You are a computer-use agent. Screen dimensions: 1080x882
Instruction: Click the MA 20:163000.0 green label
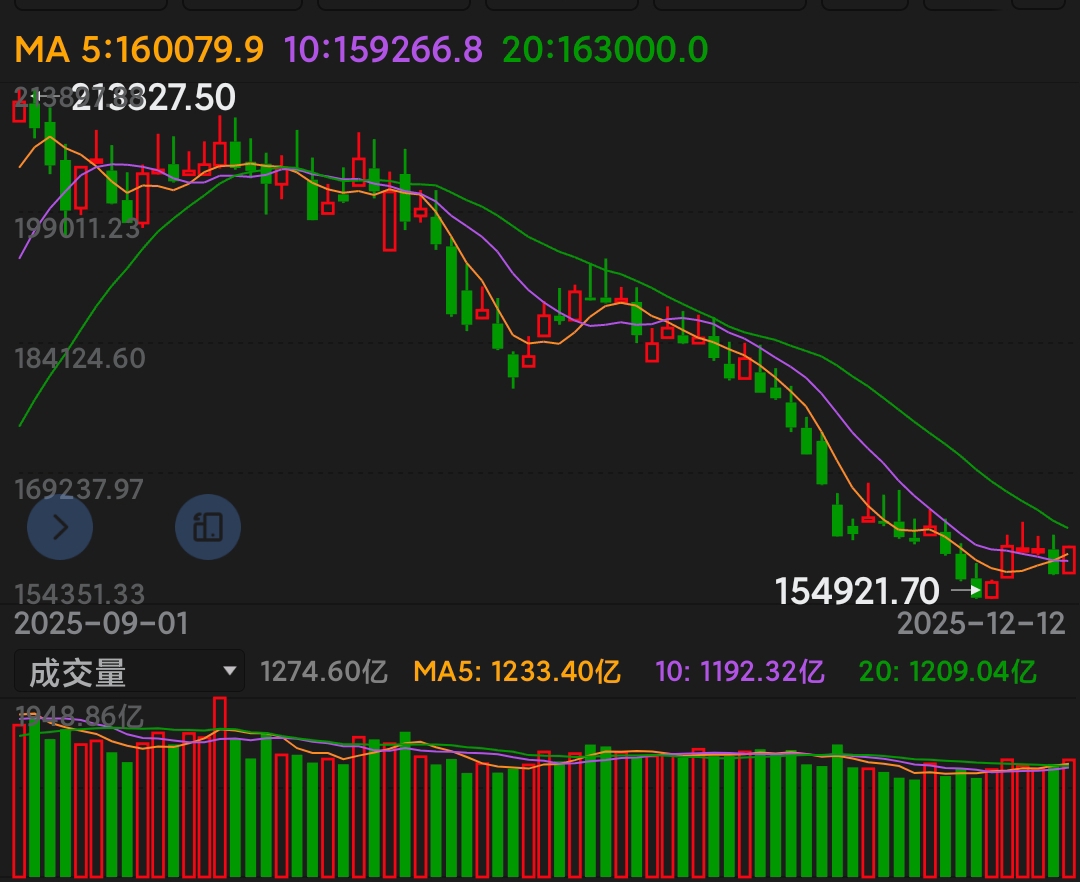[x=605, y=50]
